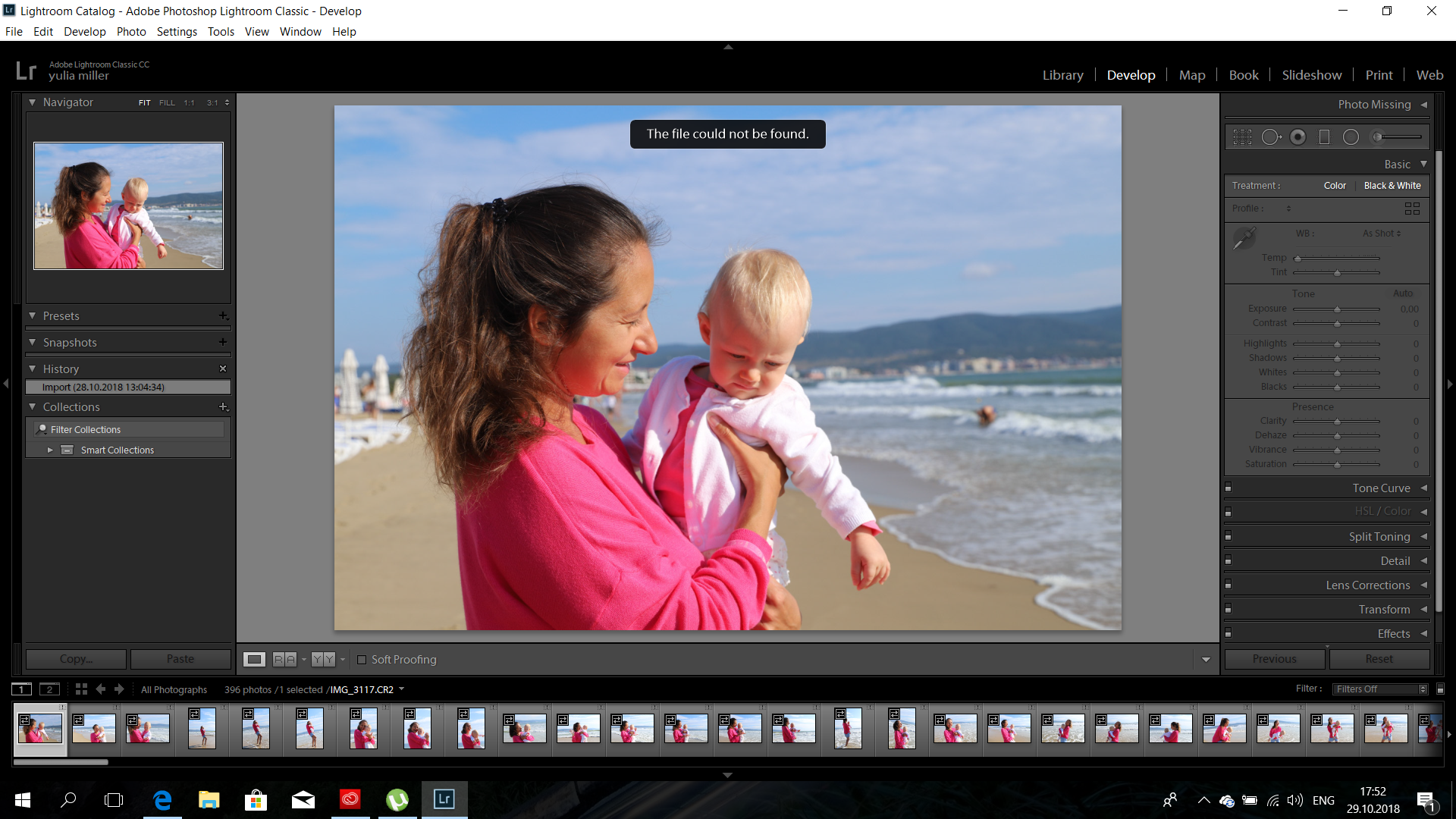
Task: Enable Soft Proofing
Action: point(362,660)
